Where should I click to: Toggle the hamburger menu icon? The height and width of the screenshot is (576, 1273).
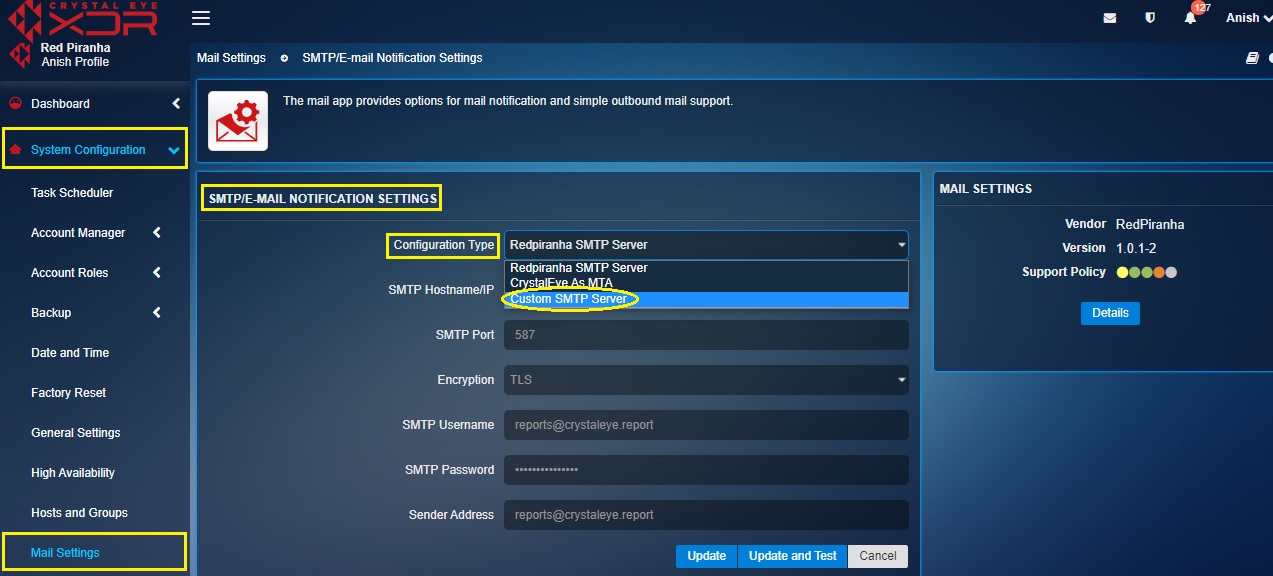[201, 18]
